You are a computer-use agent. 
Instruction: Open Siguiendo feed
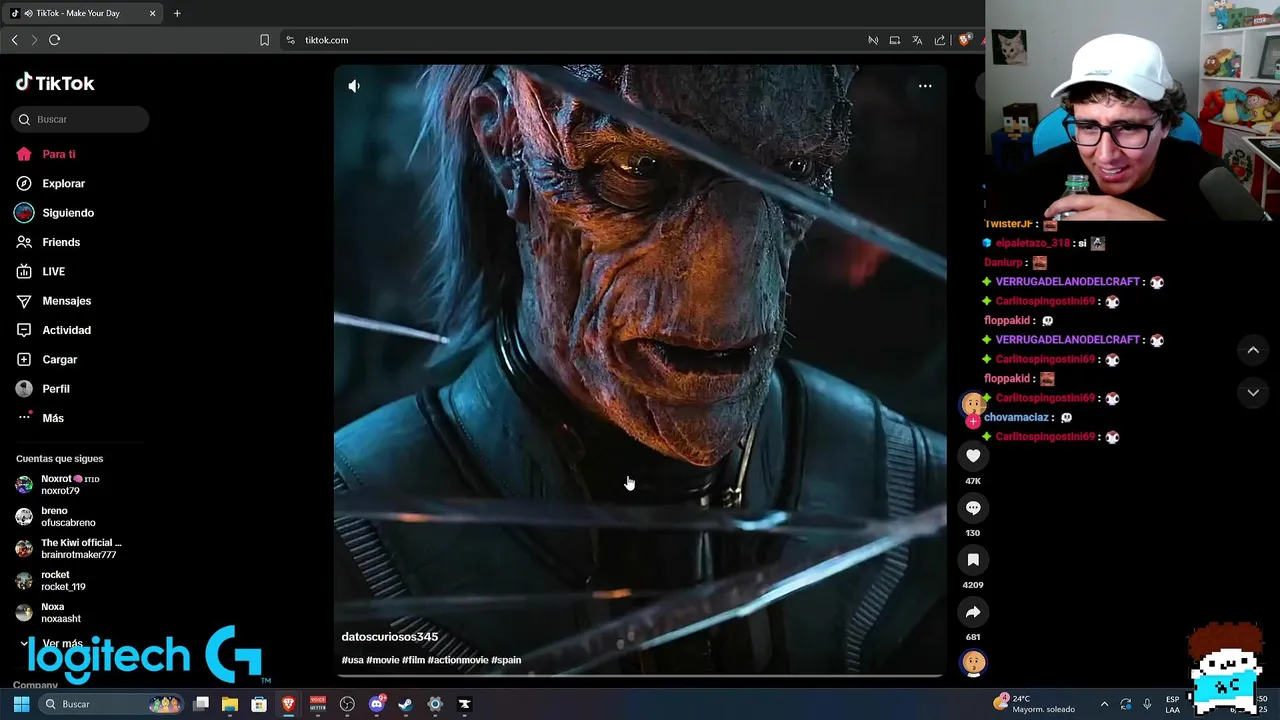(x=68, y=213)
